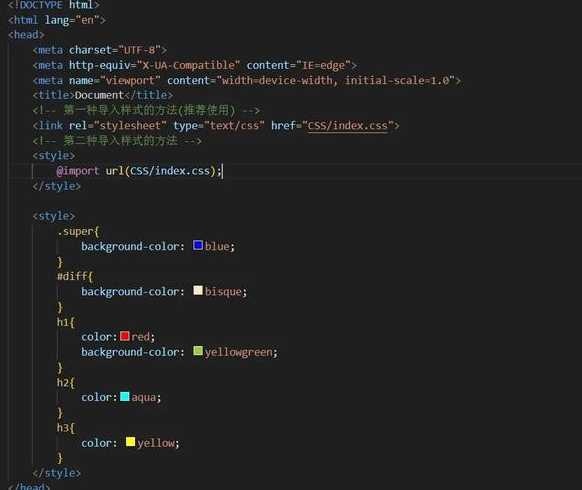Click the h3 selector line

66,428
